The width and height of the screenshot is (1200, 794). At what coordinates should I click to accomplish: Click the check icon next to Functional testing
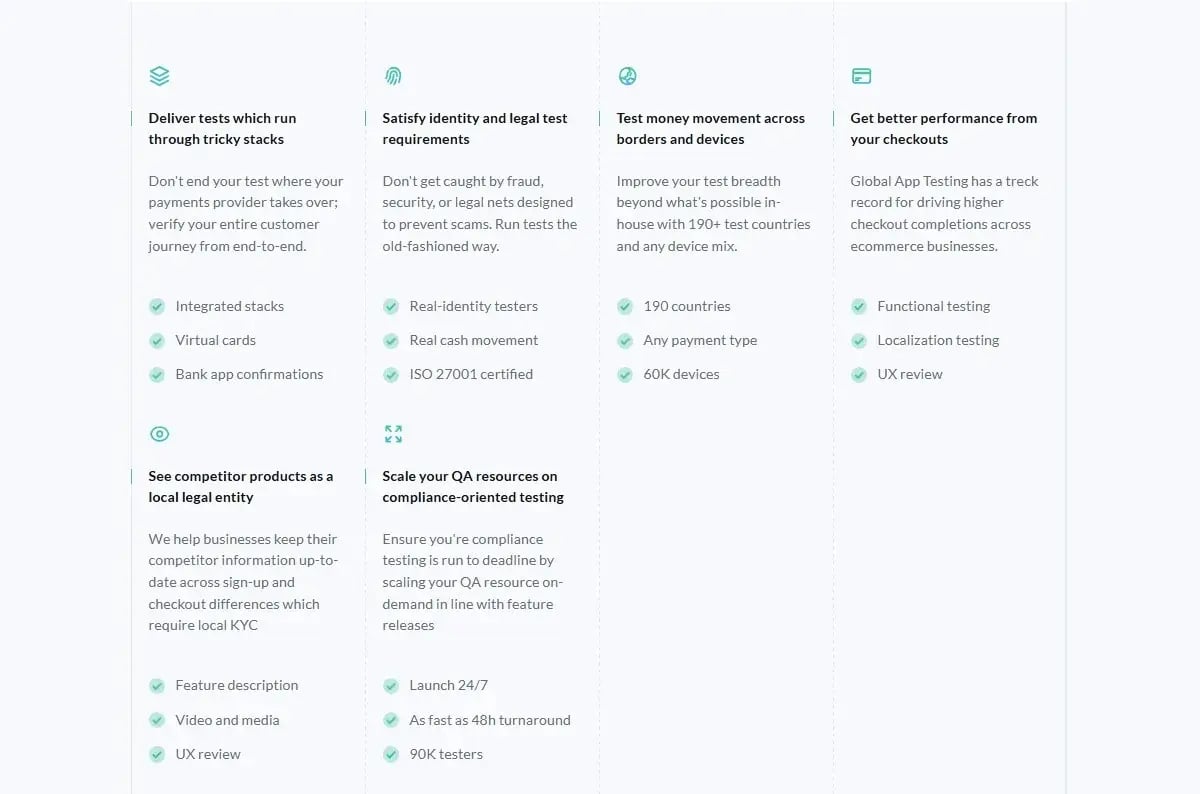point(859,307)
